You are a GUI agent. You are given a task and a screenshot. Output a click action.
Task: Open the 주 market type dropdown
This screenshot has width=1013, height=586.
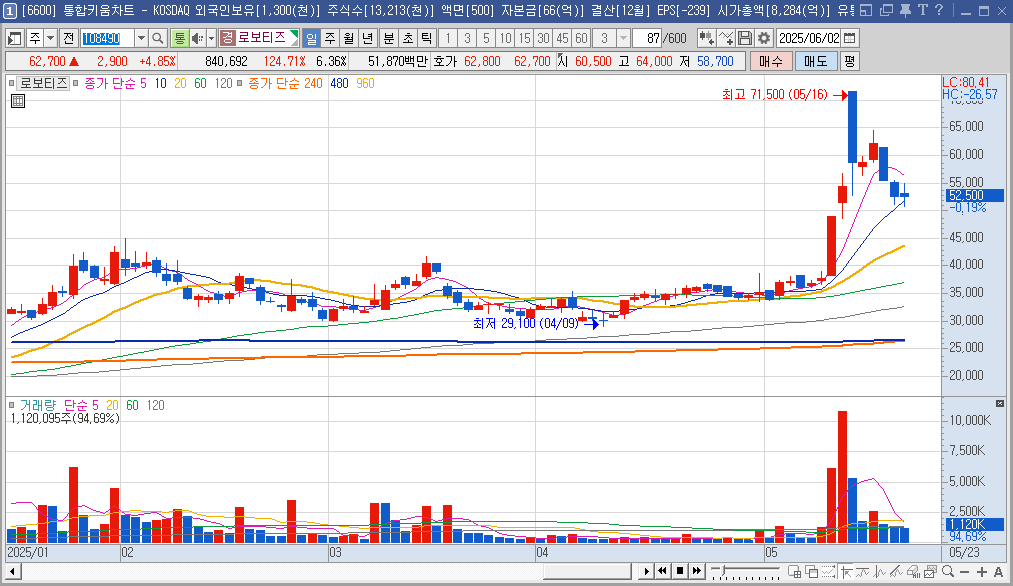coord(49,38)
